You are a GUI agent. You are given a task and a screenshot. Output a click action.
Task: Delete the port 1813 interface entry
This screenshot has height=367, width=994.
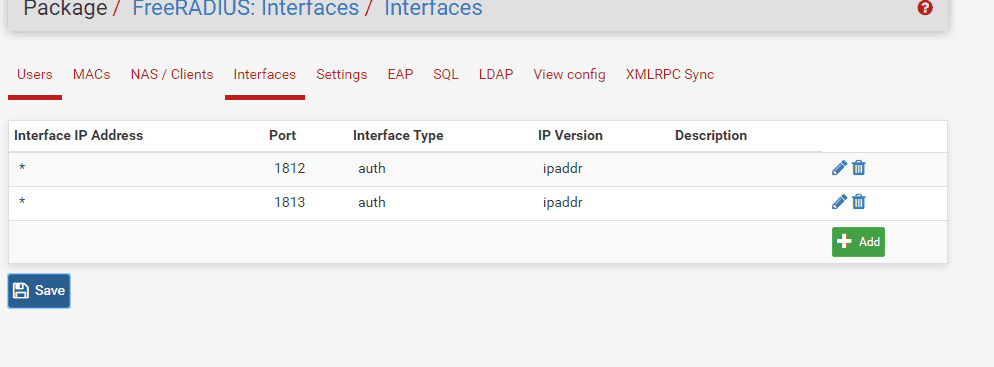[x=859, y=202]
